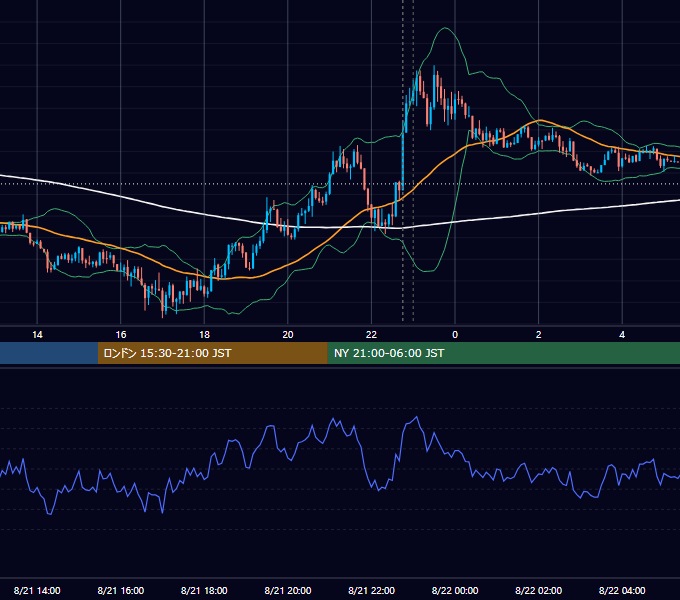Click the 8/21 18:00 label on the indicator axis

pos(204,590)
